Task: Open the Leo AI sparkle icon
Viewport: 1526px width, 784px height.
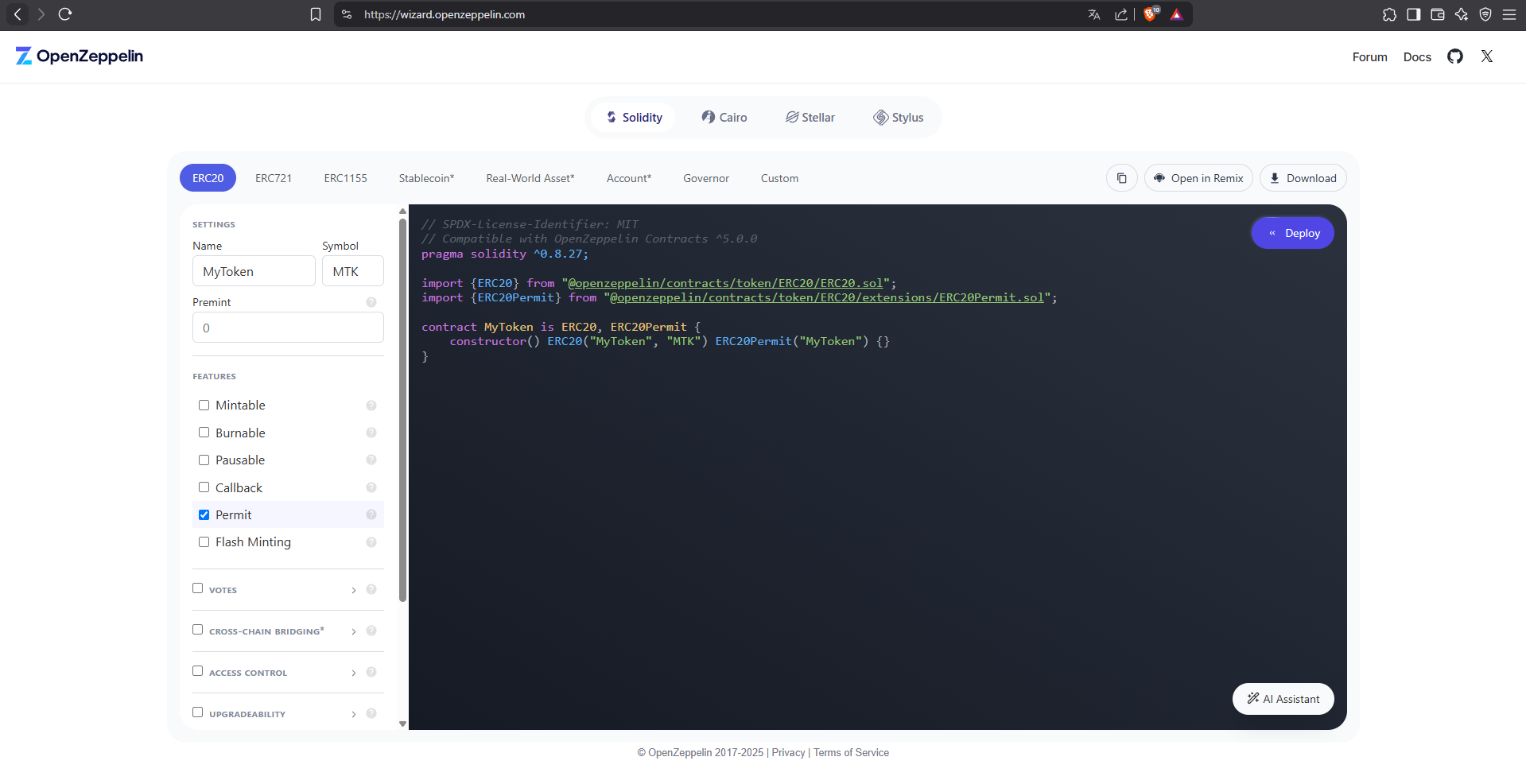Action: click(x=1461, y=14)
